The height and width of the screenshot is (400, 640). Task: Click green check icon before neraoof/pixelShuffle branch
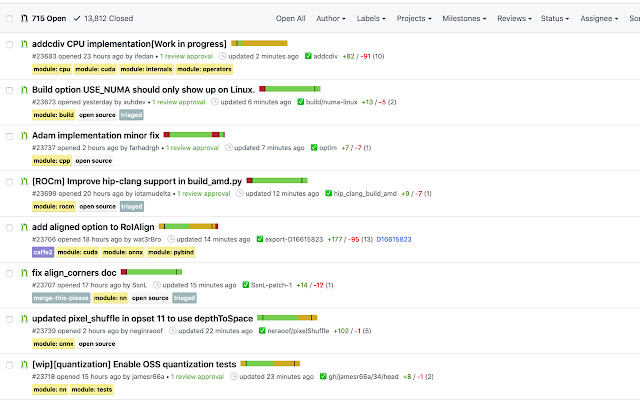(262, 330)
